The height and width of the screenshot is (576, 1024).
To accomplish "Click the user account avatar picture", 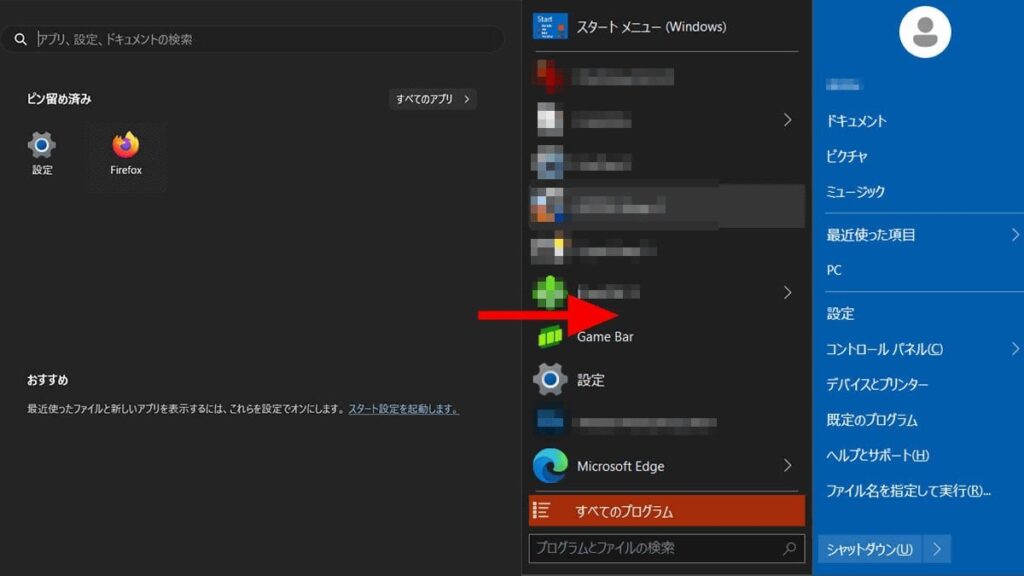I will click(925, 31).
